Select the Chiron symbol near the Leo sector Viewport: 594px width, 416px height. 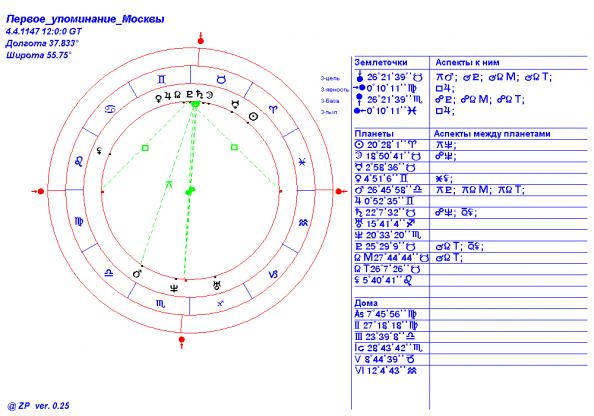tap(100, 151)
